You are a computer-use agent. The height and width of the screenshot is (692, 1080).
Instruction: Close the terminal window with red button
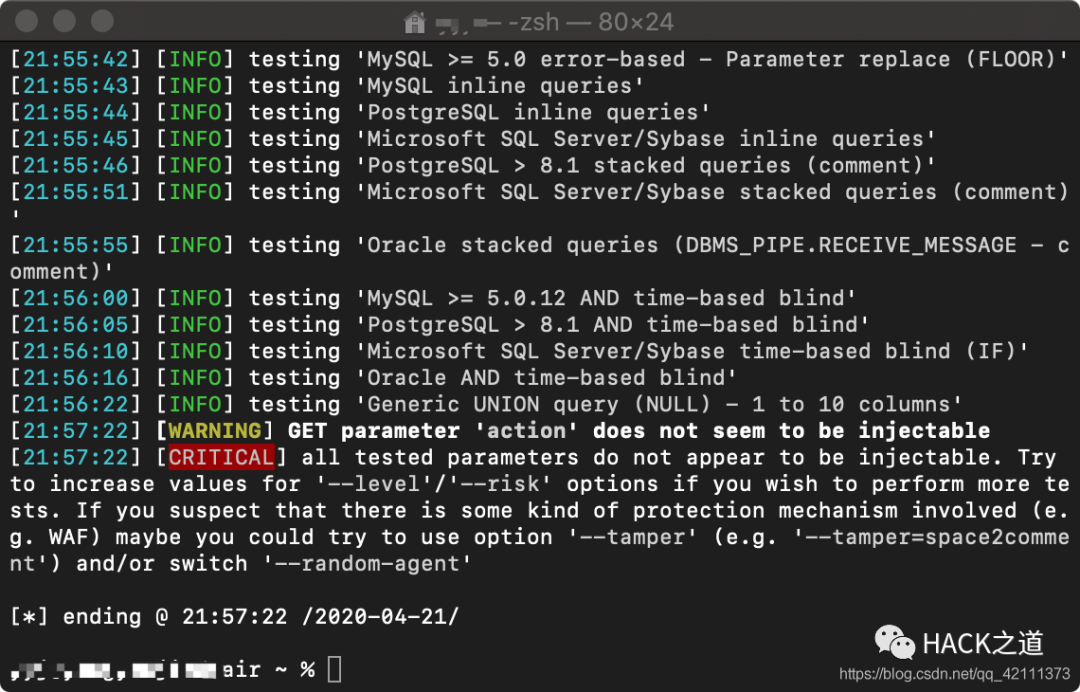click(26, 21)
